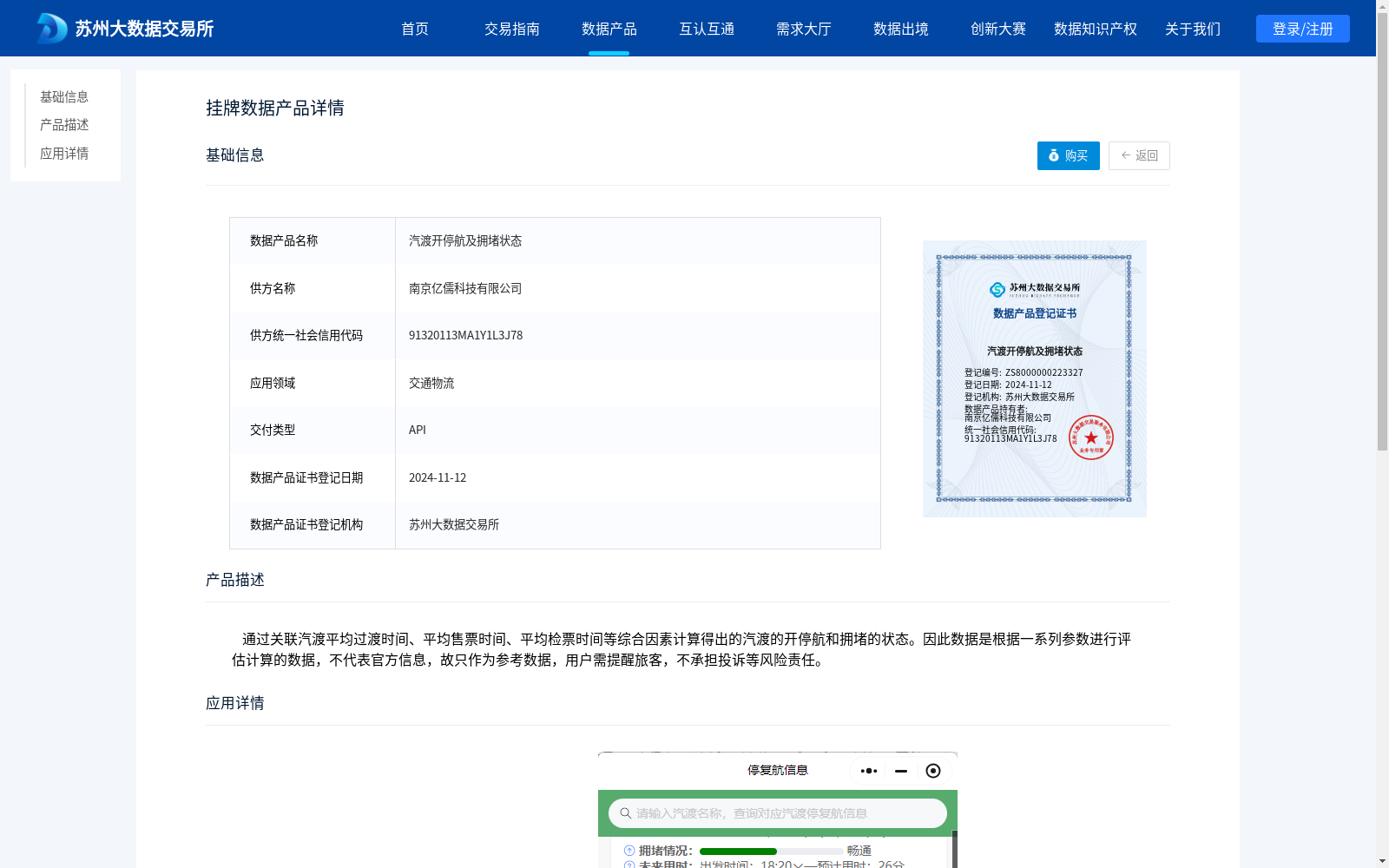1389x868 pixels.
Task: Click the 数据产品证书登记机构 row label
Action: click(306, 524)
